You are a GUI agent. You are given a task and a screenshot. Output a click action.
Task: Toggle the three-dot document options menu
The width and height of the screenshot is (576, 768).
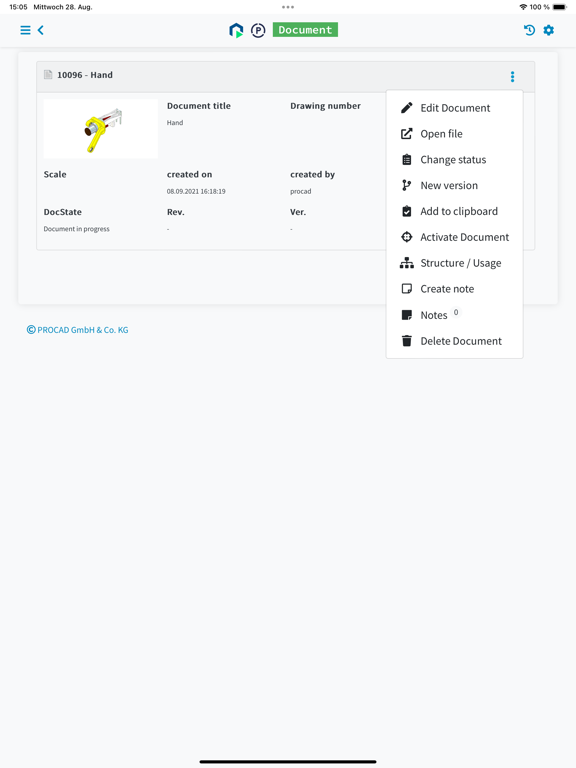[x=512, y=76]
